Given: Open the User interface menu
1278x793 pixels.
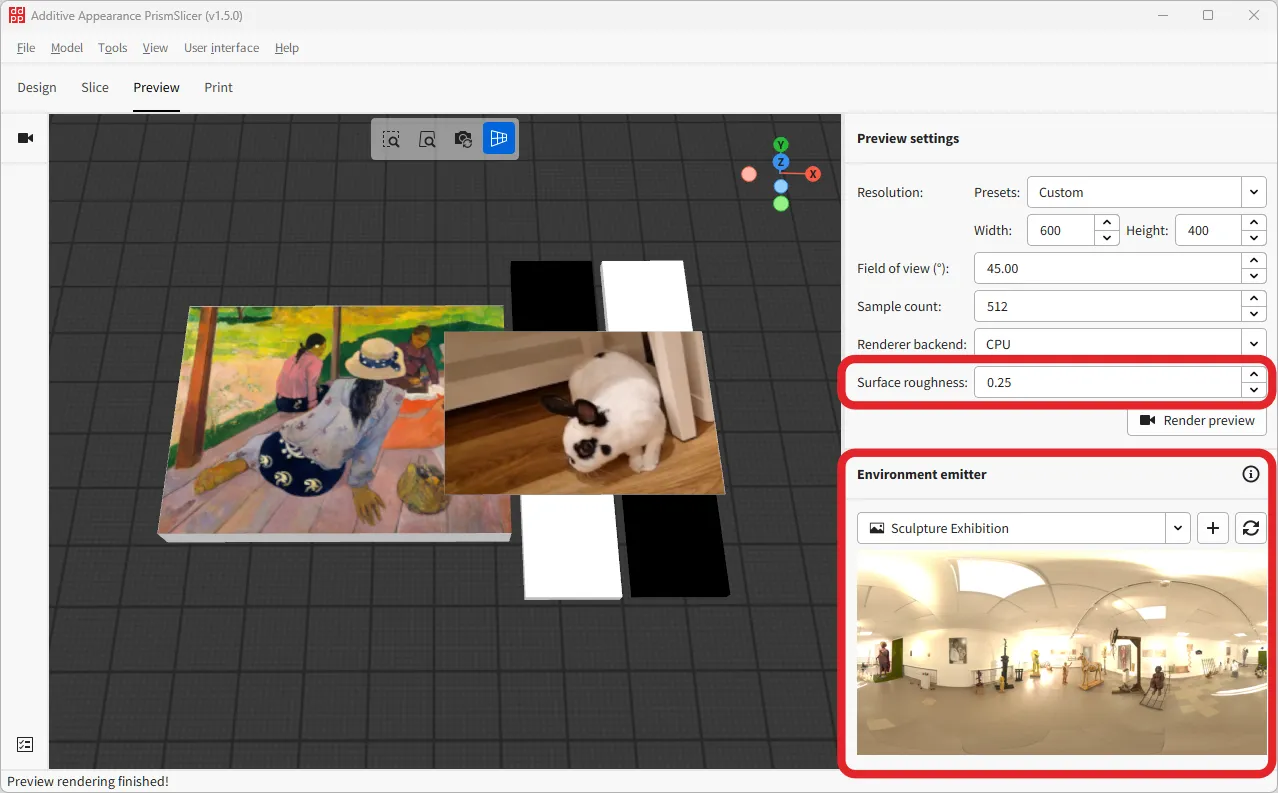Looking at the screenshot, I should click(221, 47).
